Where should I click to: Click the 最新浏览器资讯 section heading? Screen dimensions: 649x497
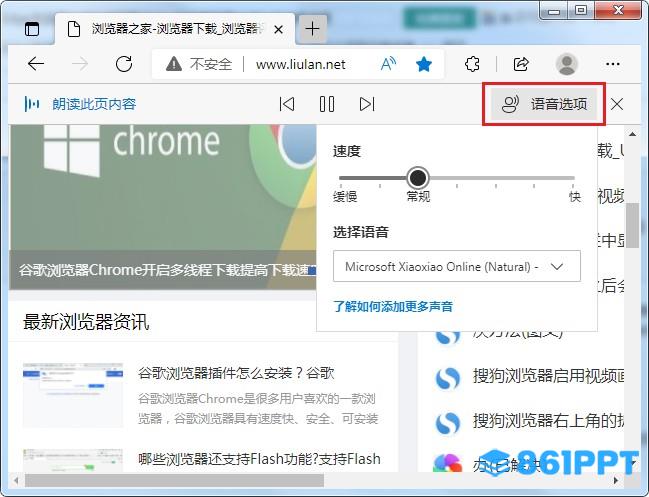tap(86, 322)
